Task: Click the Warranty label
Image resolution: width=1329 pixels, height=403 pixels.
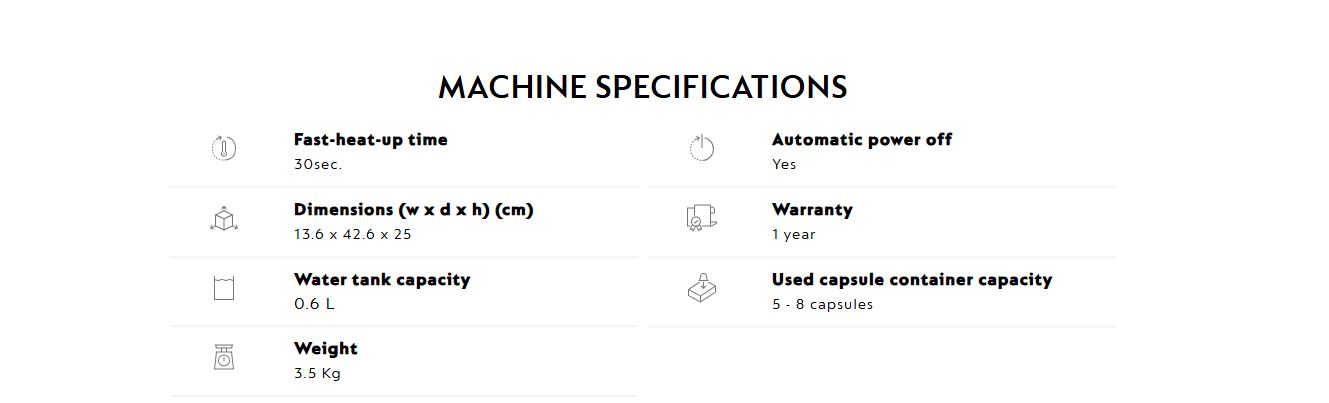Action: click(x=812, y=210)
